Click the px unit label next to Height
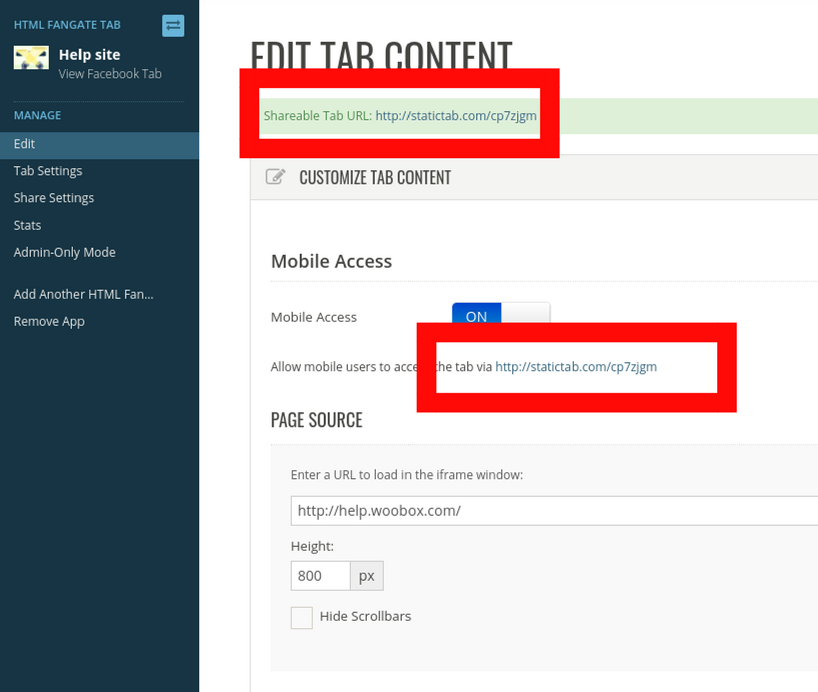Image resolution: width=818 pixels, height=692 pixels. 366,576
